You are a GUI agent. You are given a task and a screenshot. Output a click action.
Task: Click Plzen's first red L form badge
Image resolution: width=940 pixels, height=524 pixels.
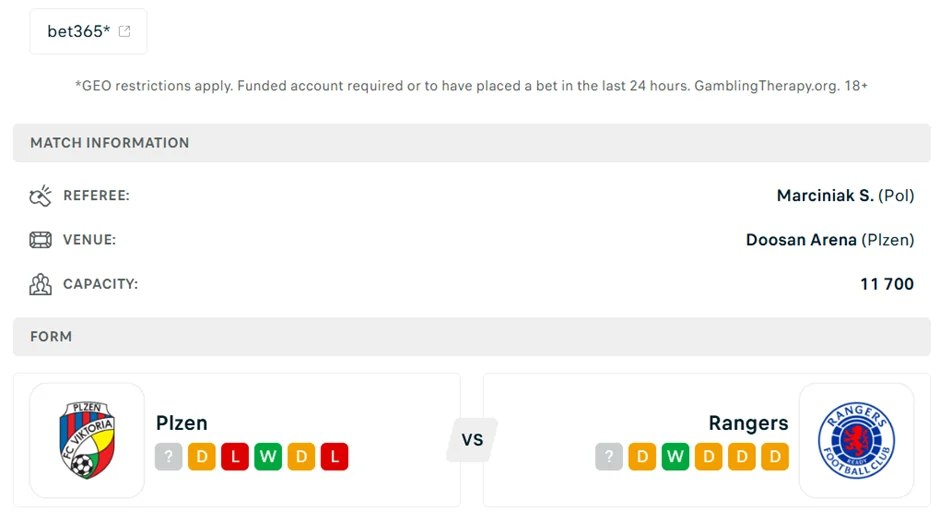(235, 457)
